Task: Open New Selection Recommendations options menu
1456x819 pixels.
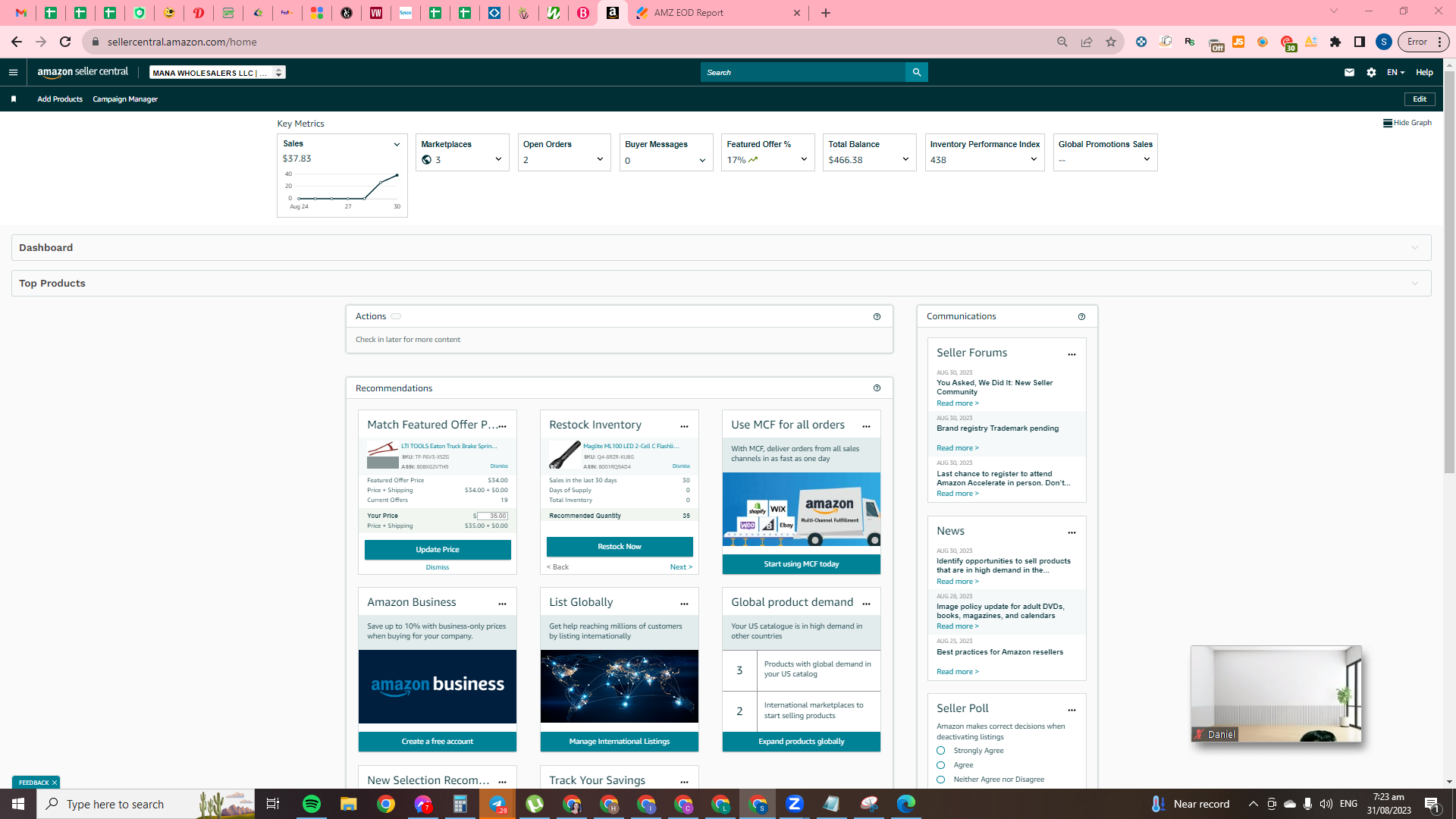Action: (502, 782)
